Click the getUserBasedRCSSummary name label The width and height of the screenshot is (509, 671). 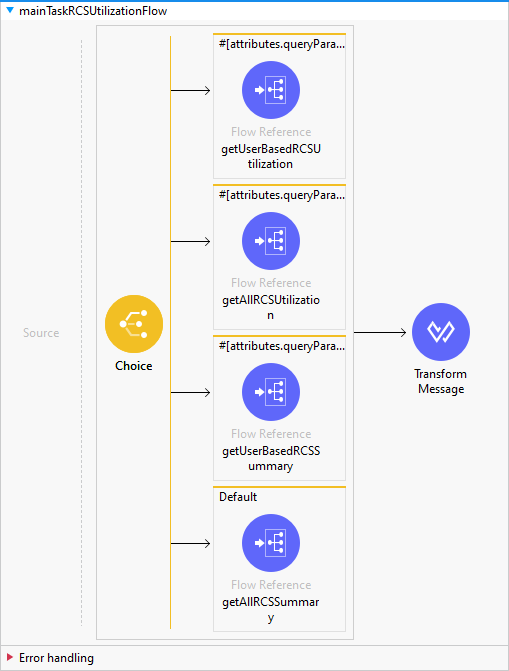(271, 458)
